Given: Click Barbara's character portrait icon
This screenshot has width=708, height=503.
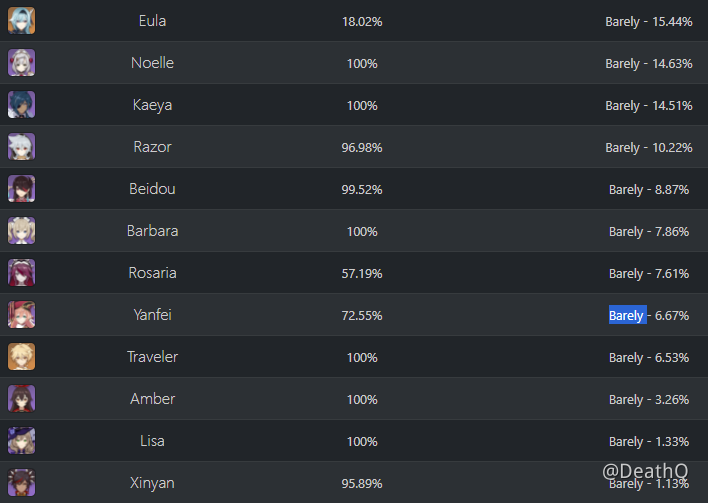Looking at the screenshot, I should 21,231.
